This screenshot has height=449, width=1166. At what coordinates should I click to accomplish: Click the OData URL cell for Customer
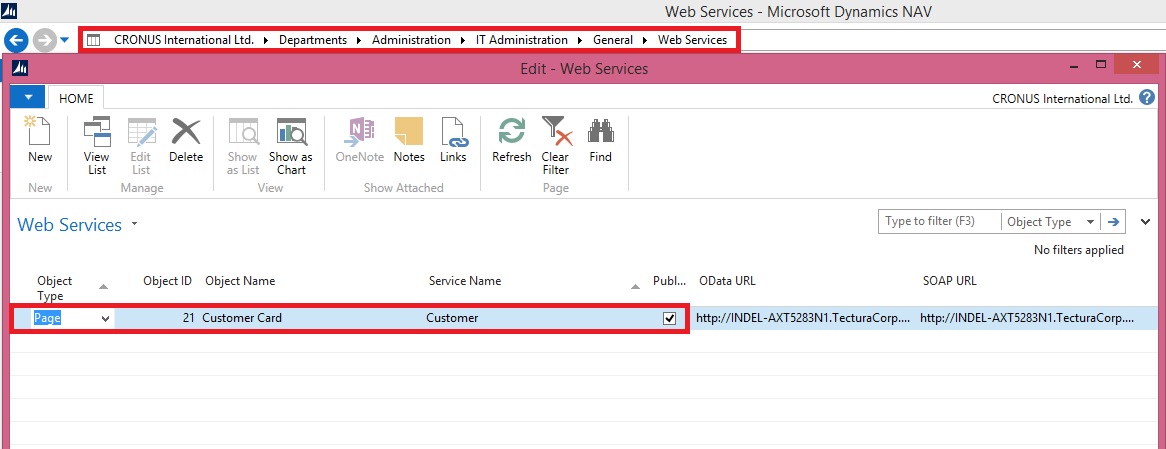[803, 318]
